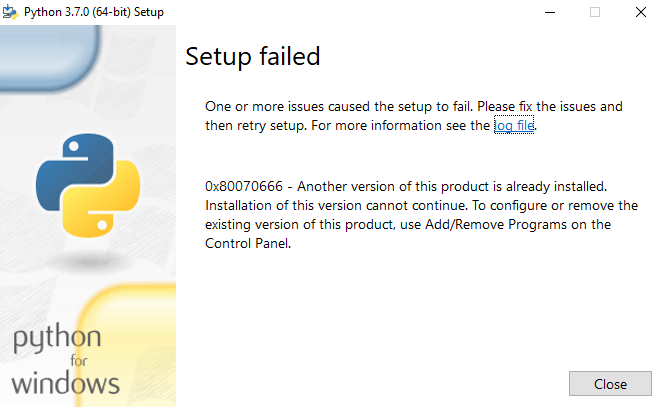Open the log file link
663x408 pixels.
pyautogui.click(x=514, y=125)
